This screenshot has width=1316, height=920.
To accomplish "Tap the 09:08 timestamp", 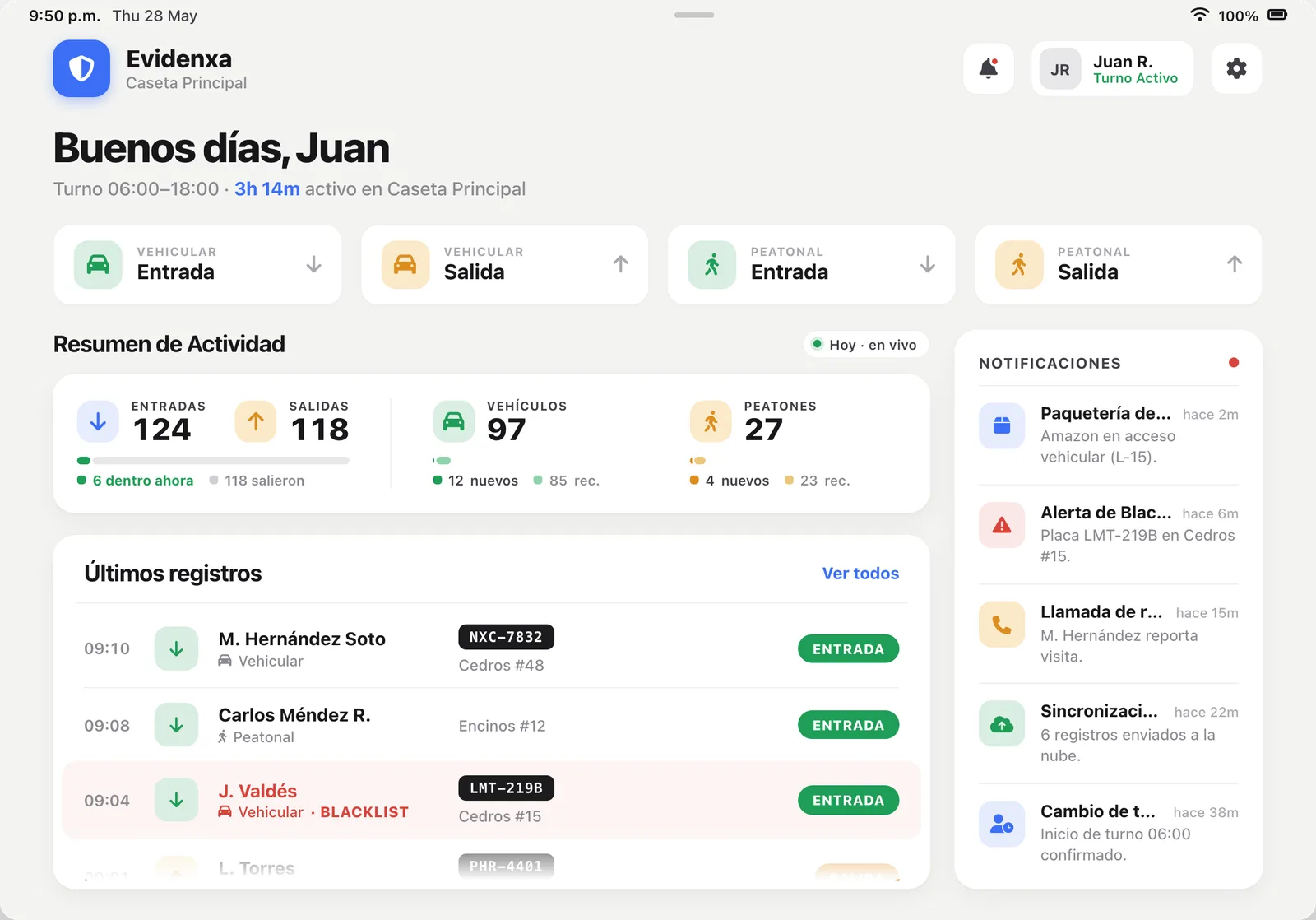I will pyautogui.click(x=107, y=726).
